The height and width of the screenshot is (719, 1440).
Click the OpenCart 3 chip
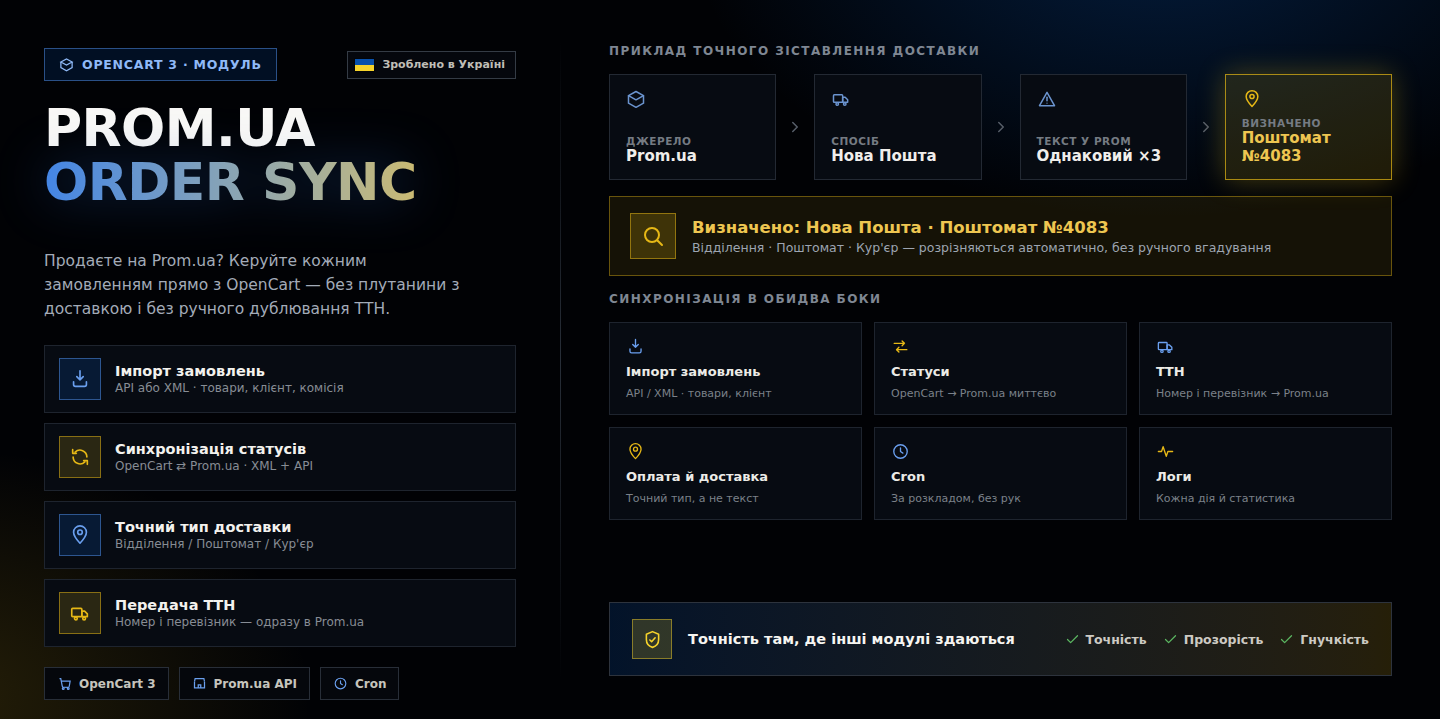[x=106, y=684]
